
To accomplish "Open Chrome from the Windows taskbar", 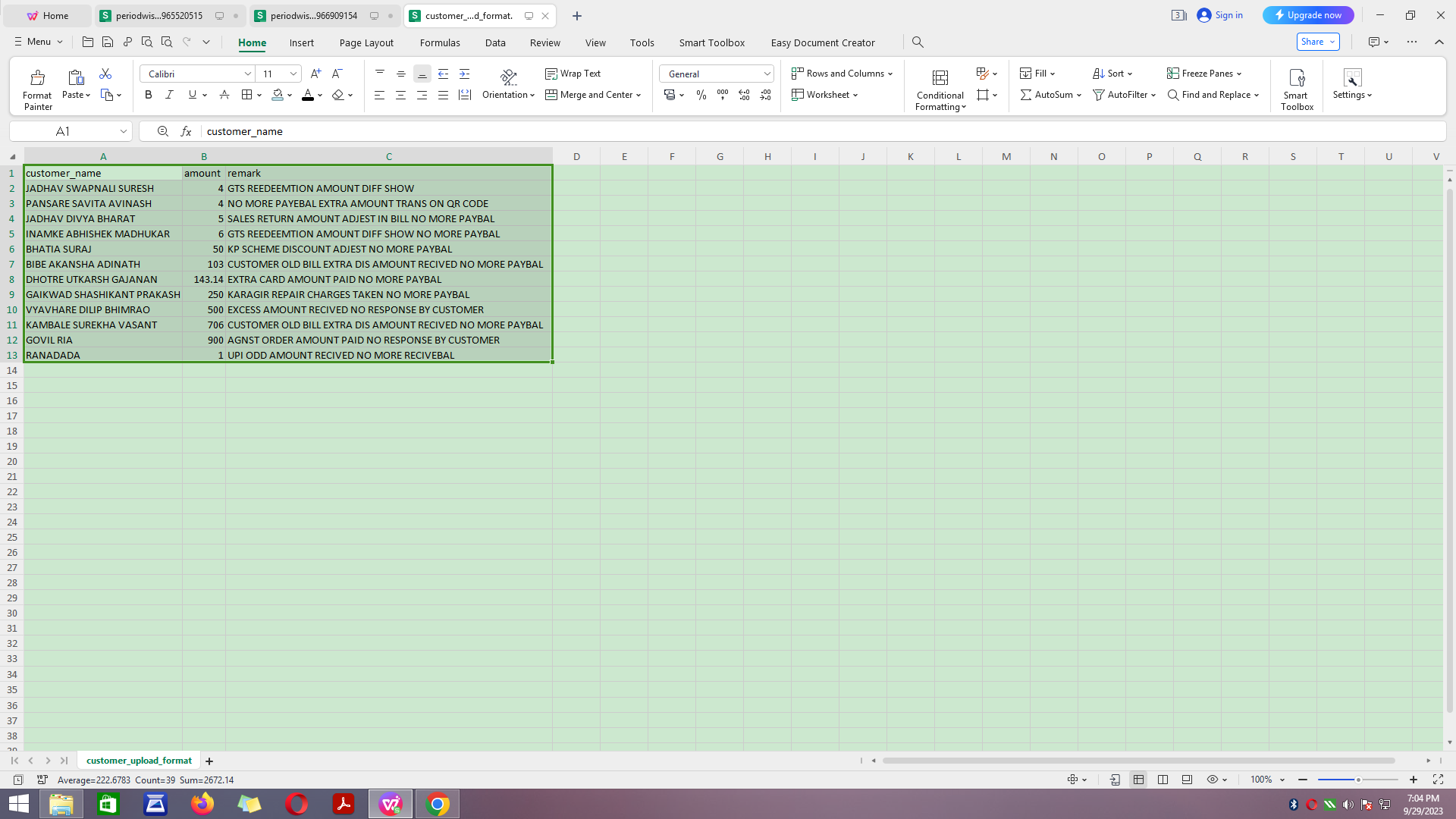I will (438, 804).
